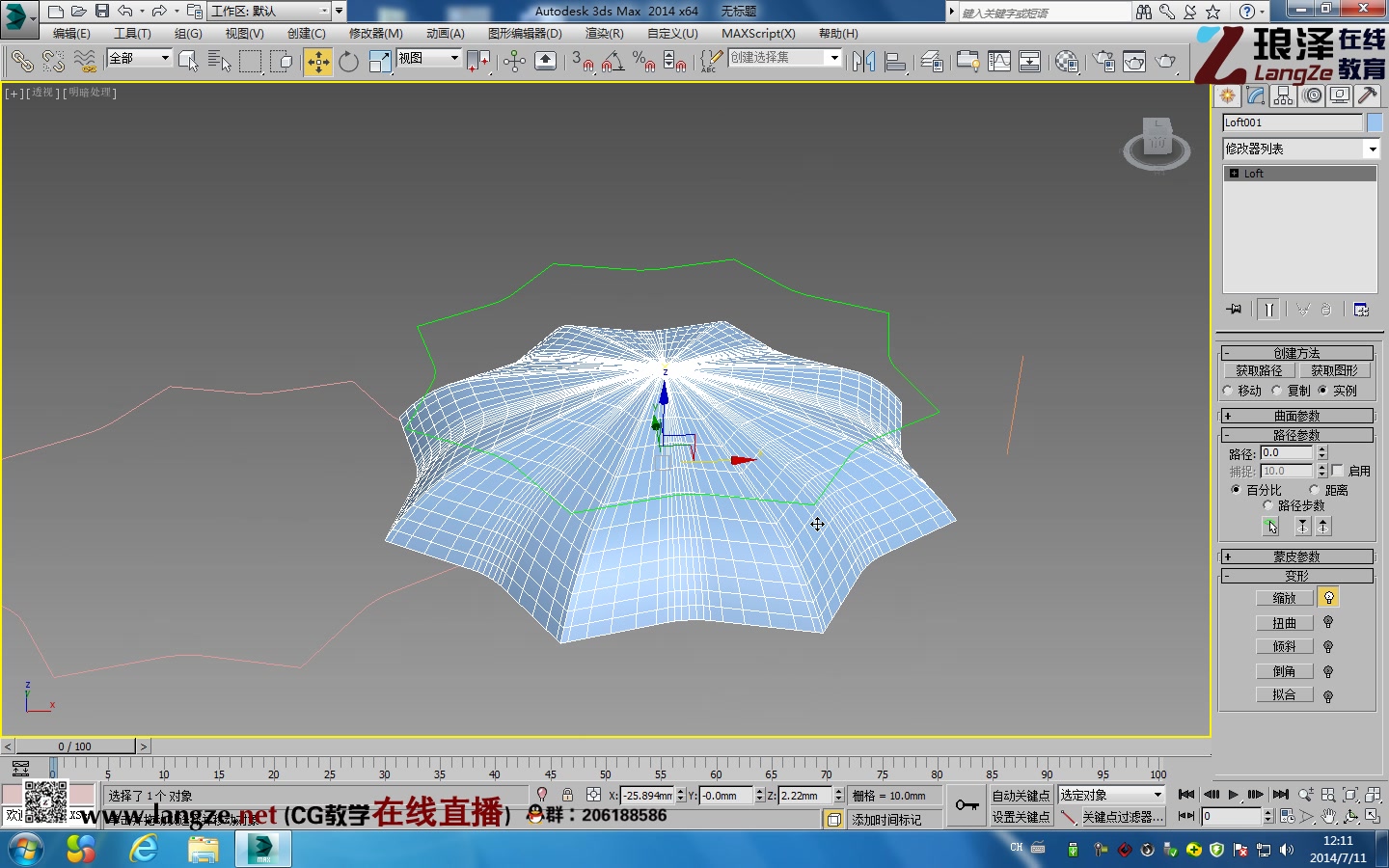Select the 距离 radio button
The width and height of the screenshot is (1389, 868).
(x=1314, y=490)
